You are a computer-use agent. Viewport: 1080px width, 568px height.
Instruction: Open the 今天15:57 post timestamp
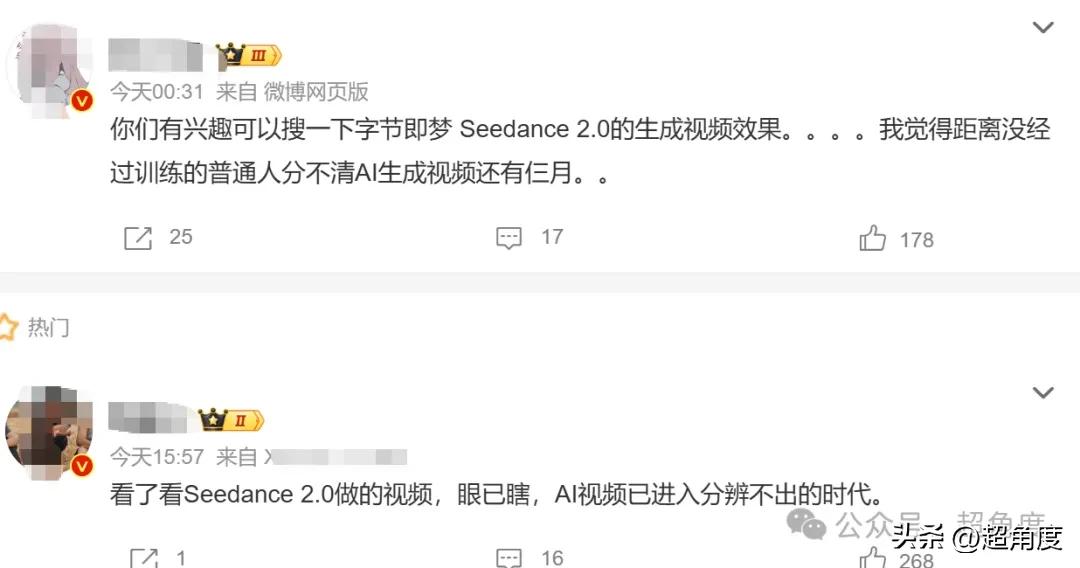(156, 457)
